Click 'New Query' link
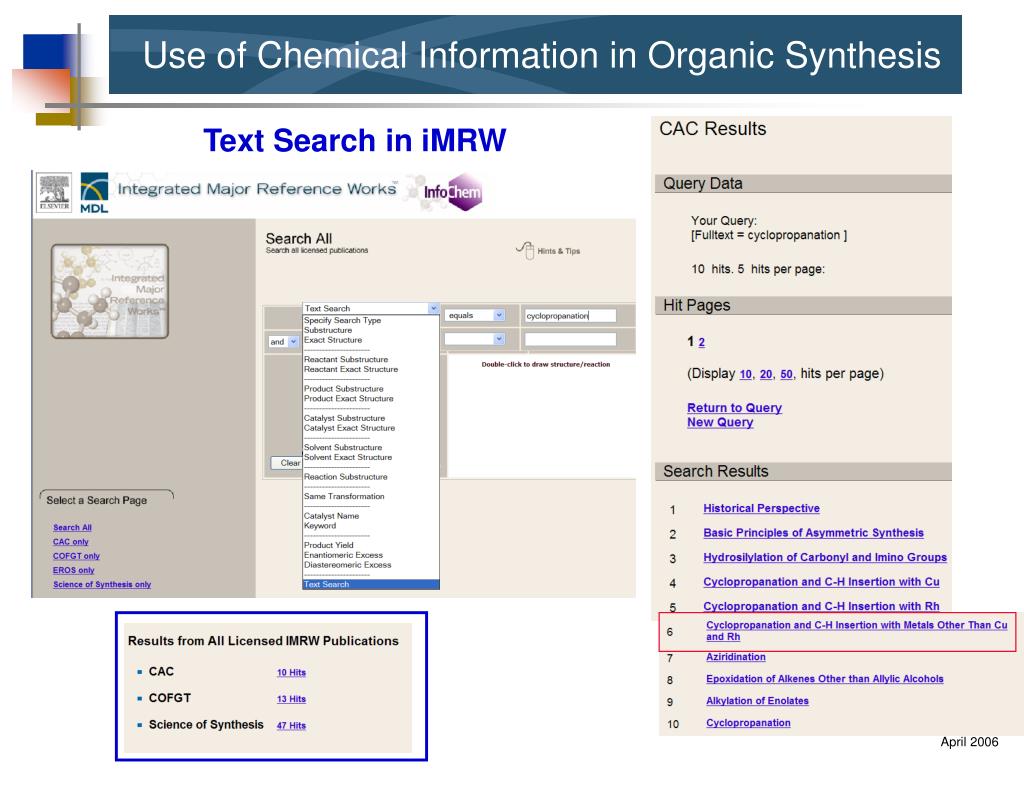 point(720,423)
